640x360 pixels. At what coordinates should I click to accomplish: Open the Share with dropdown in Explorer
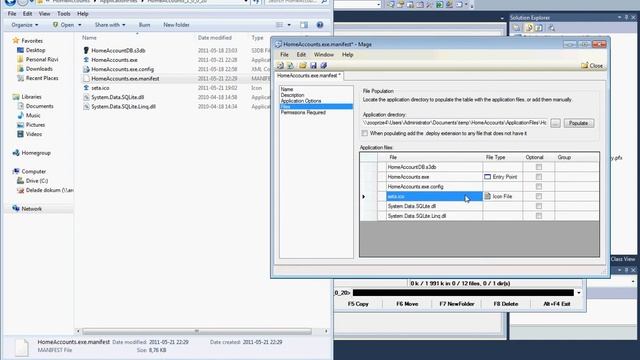click(110, 25)
